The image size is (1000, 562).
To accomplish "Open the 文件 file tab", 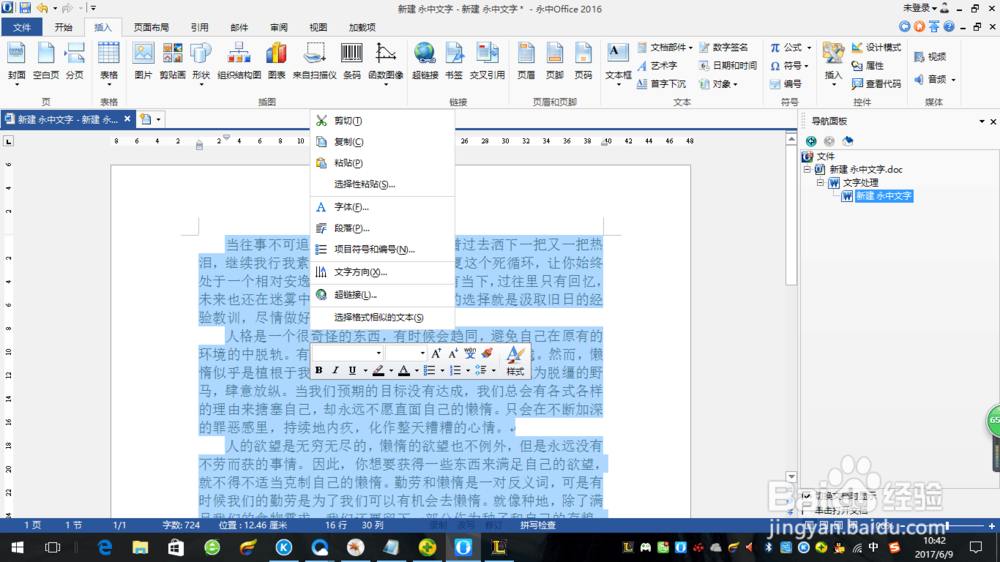I will click(x=22, y=27).
